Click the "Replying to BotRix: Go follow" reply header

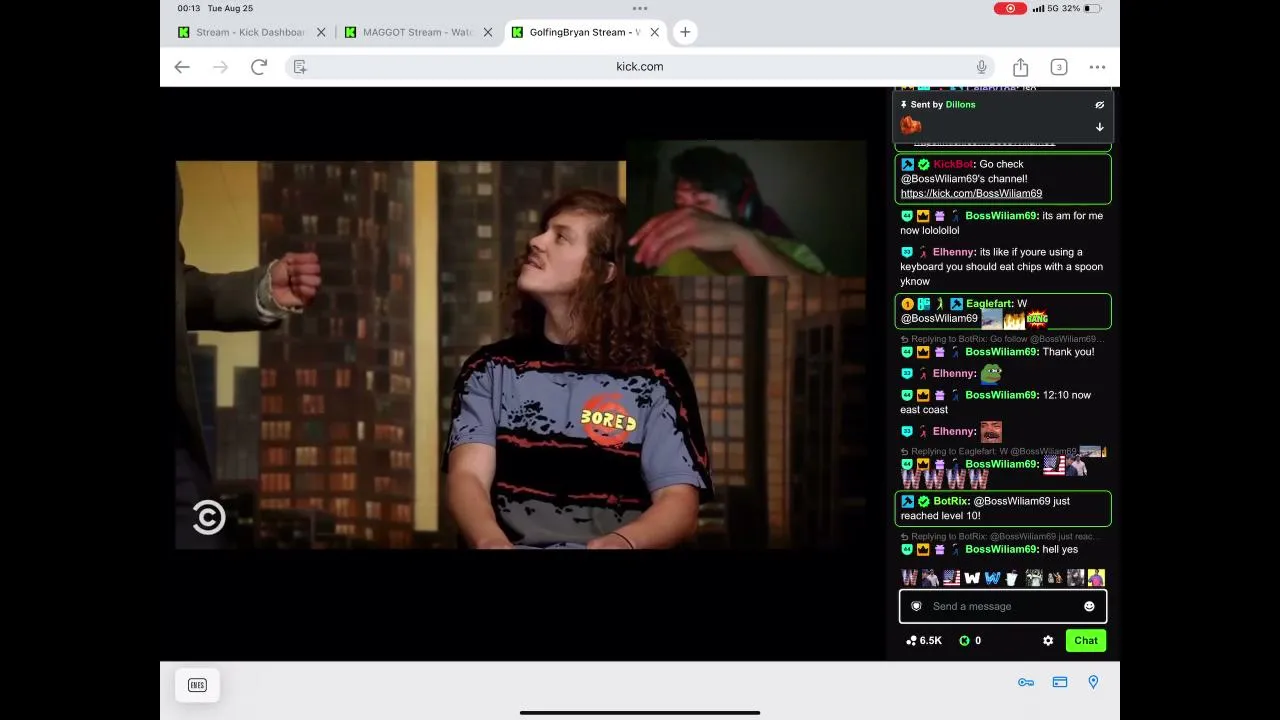point(1002,339)
